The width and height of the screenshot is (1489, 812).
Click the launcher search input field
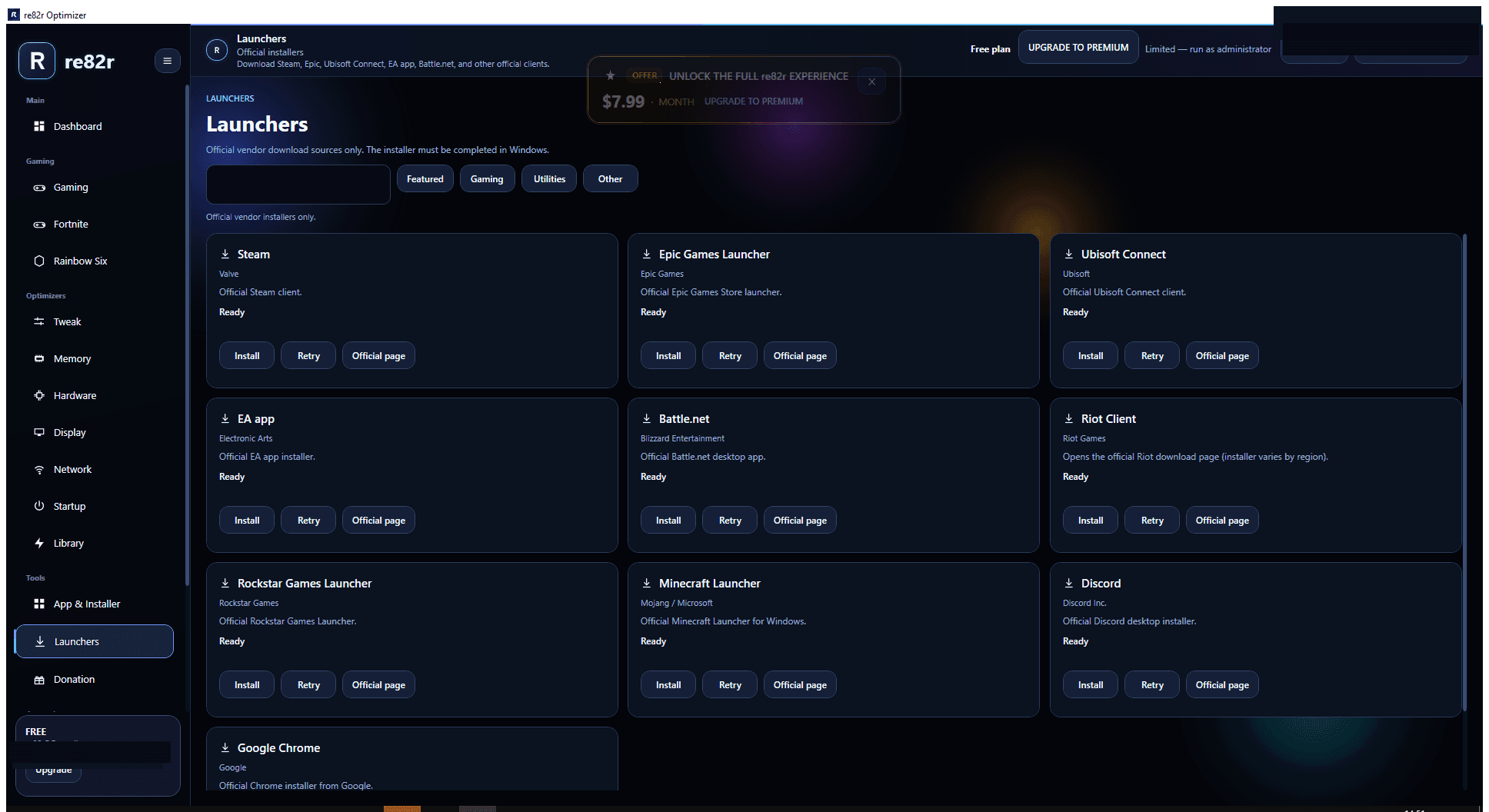coord(298,185)
